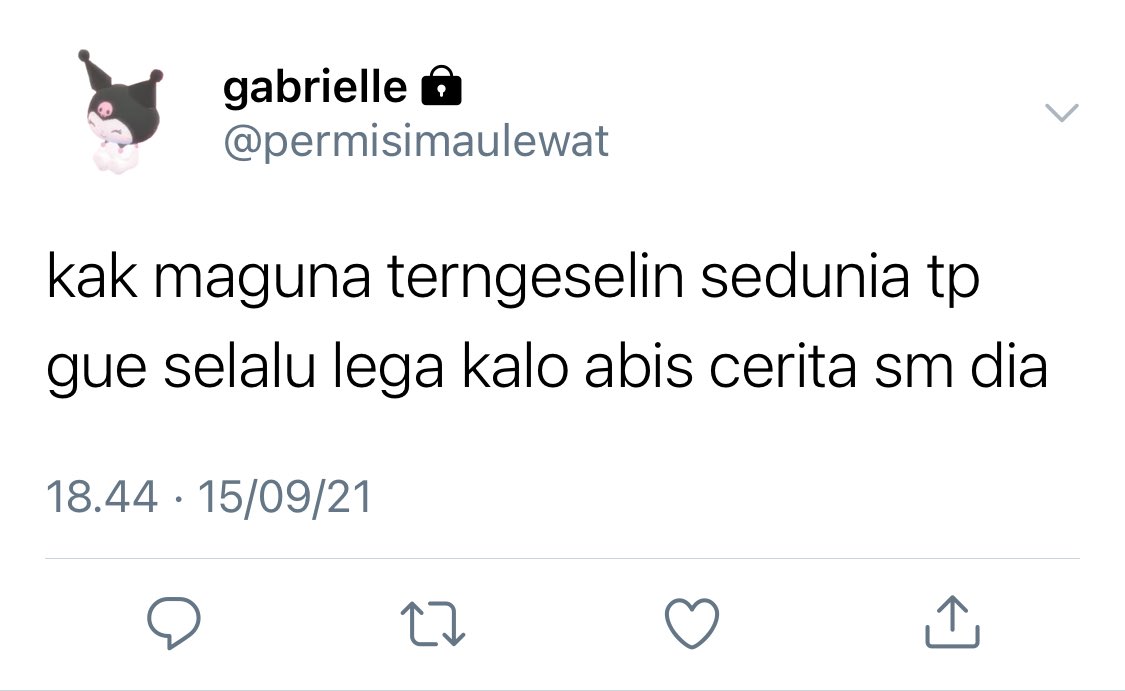This screenshot has height=691, width=1125.
Task: Visit the @permisimaulewat handle link
Action: point(416,141)
